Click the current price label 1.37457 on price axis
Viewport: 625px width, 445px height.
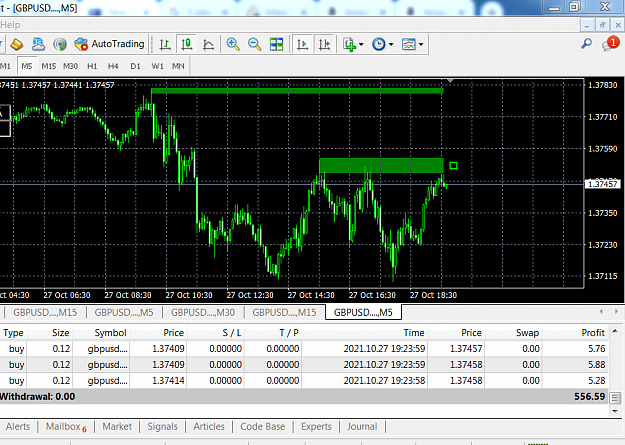(603, 184)
